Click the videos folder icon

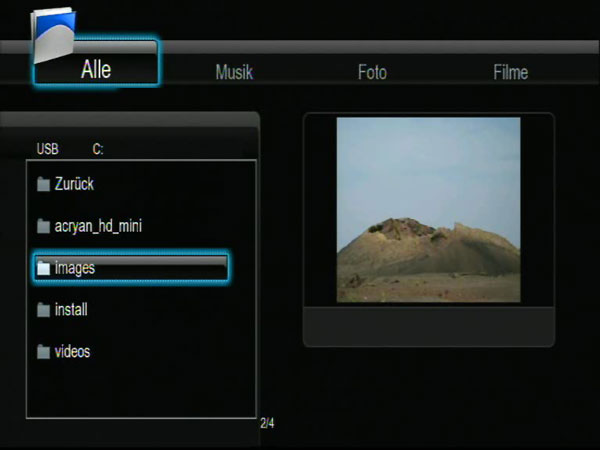pos(44,352)
